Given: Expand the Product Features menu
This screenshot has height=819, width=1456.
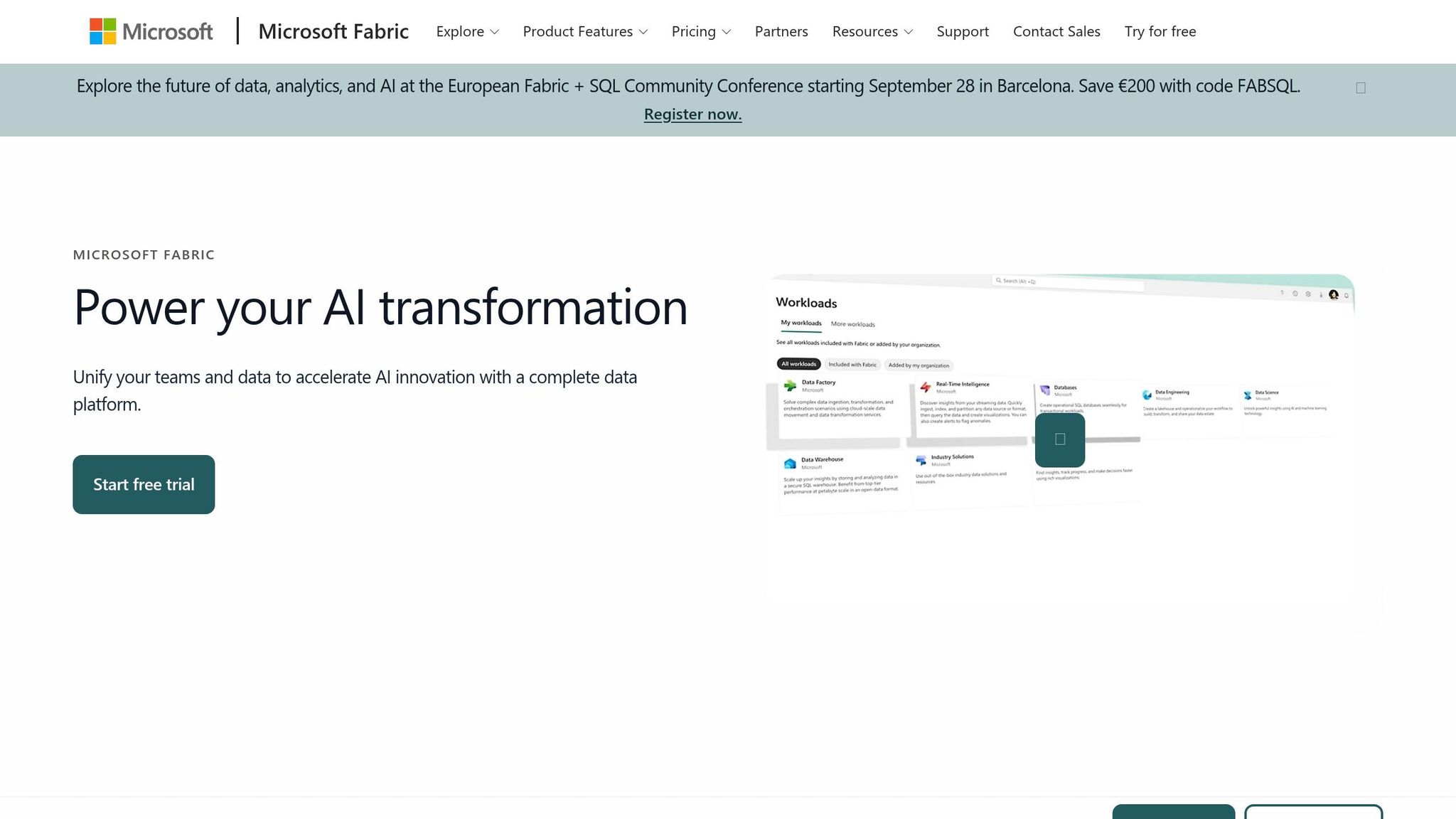Looking at the screenshot, I should [x=585, y=31].
